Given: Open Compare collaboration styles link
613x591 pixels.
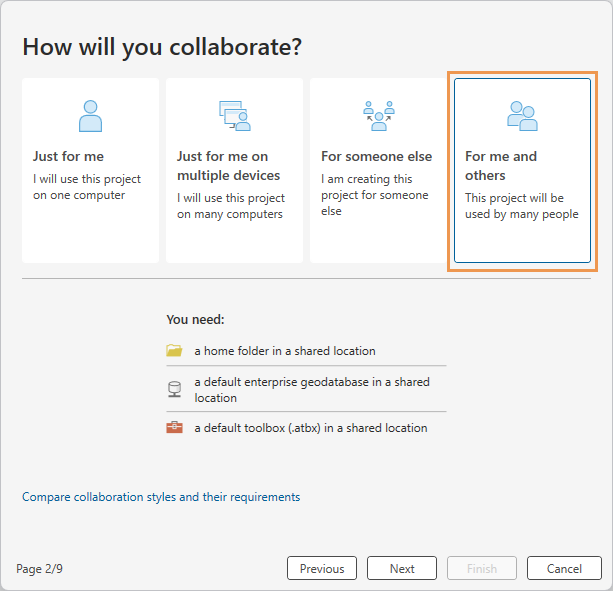Looking at the screenshot, I should click(x=161, y=497).
